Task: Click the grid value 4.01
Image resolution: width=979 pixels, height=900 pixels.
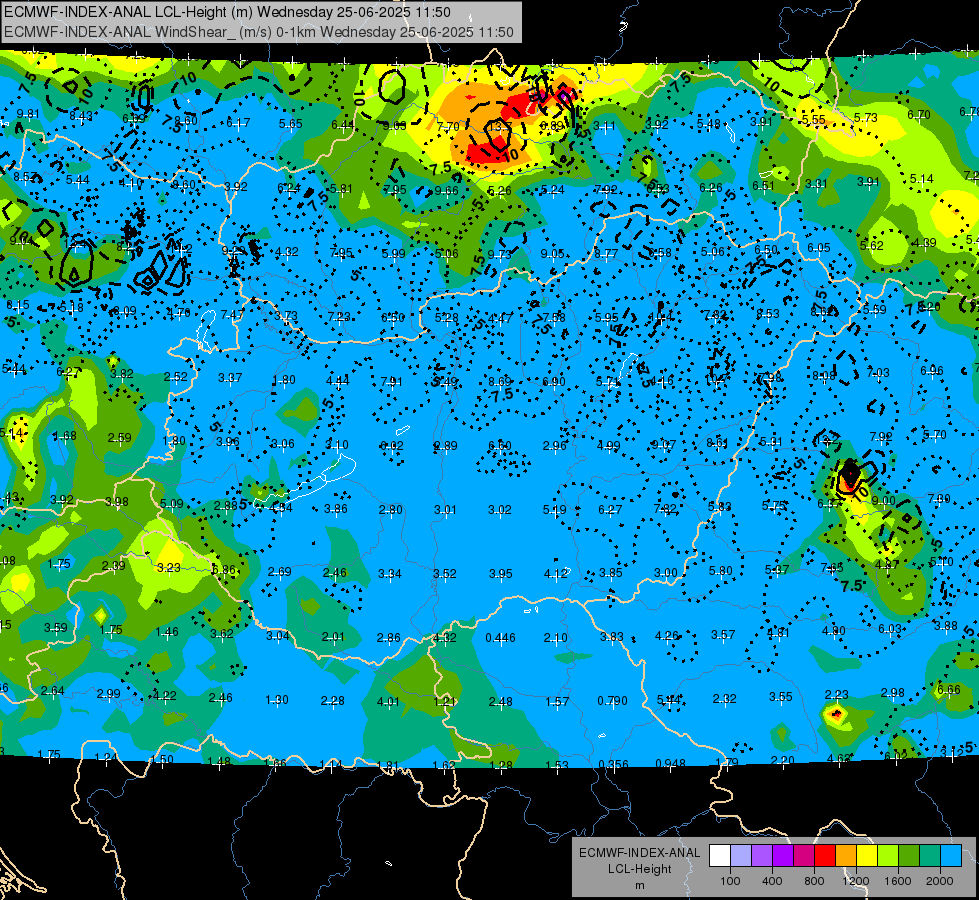Action: point(388,701)
